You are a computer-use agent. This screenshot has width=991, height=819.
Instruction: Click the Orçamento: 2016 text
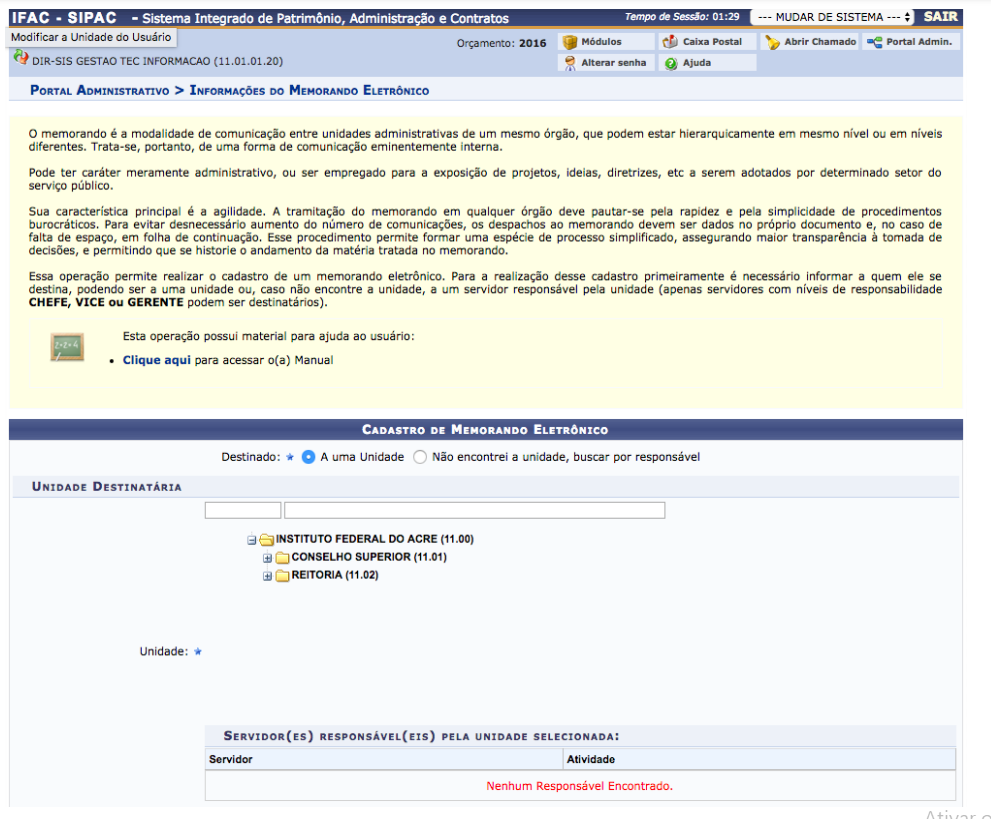501,44
